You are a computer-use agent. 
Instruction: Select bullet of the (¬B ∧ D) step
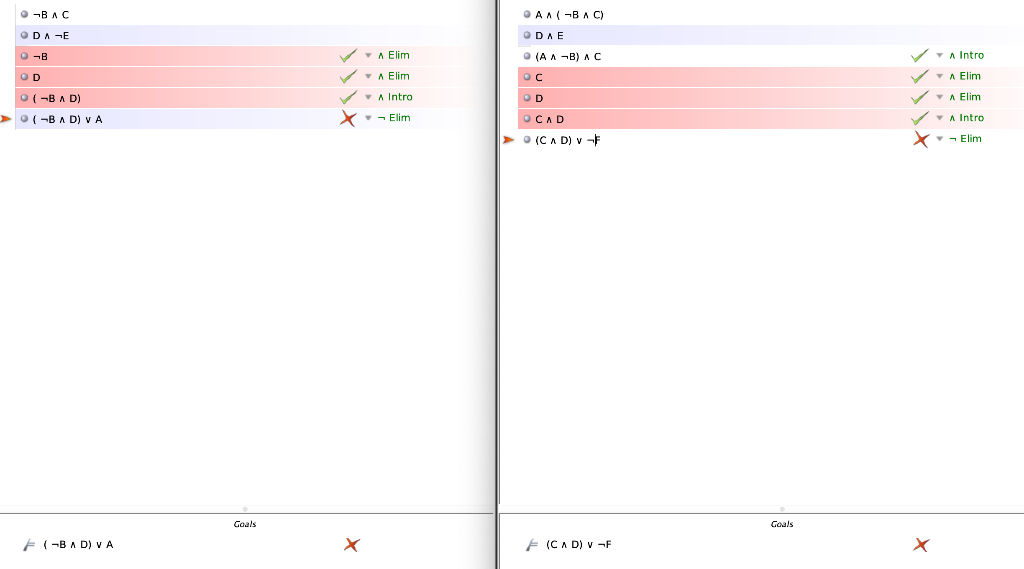point(24,98)
